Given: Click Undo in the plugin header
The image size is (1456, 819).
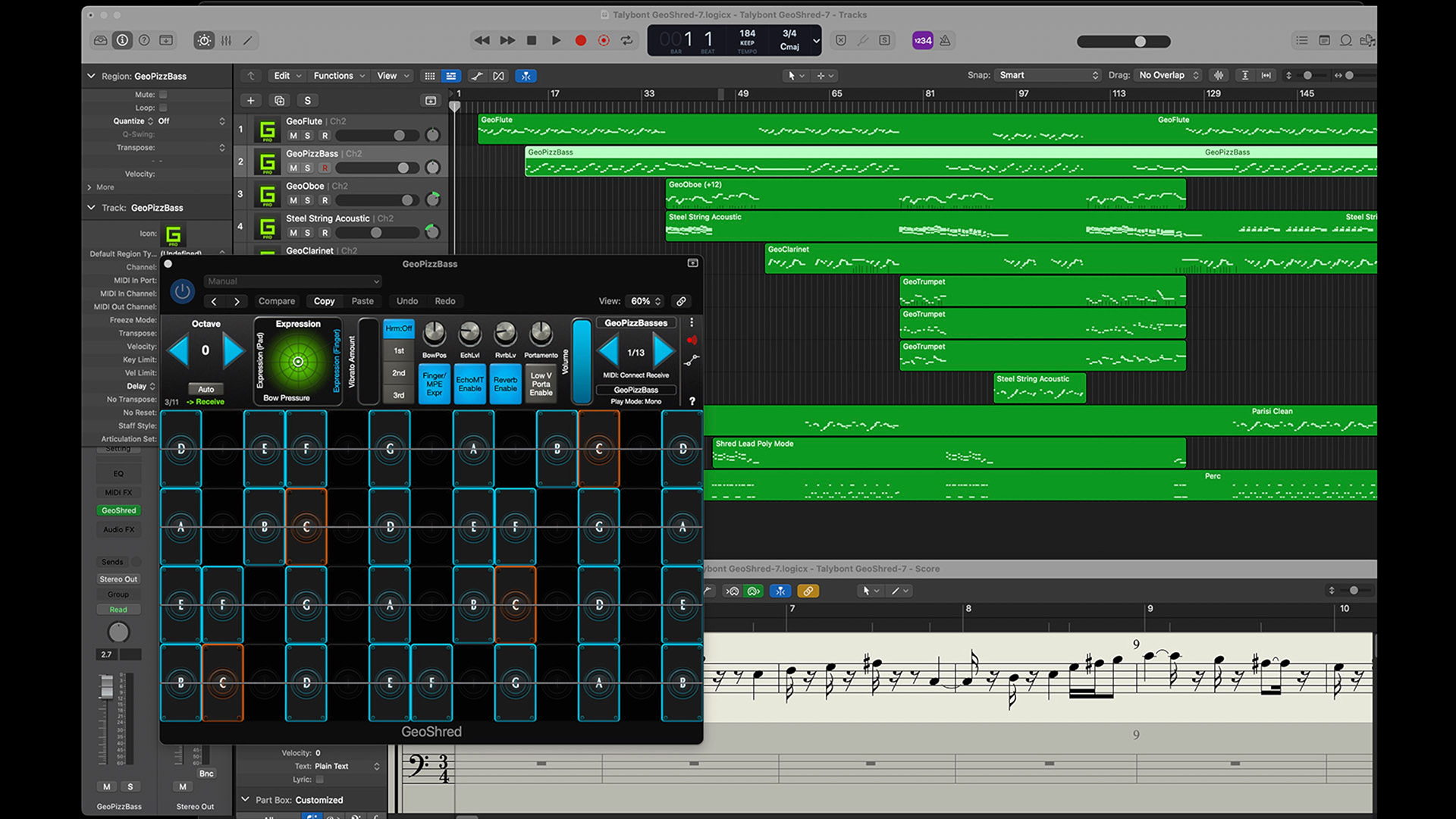Looking at the screenshot, I should [407, 301].
